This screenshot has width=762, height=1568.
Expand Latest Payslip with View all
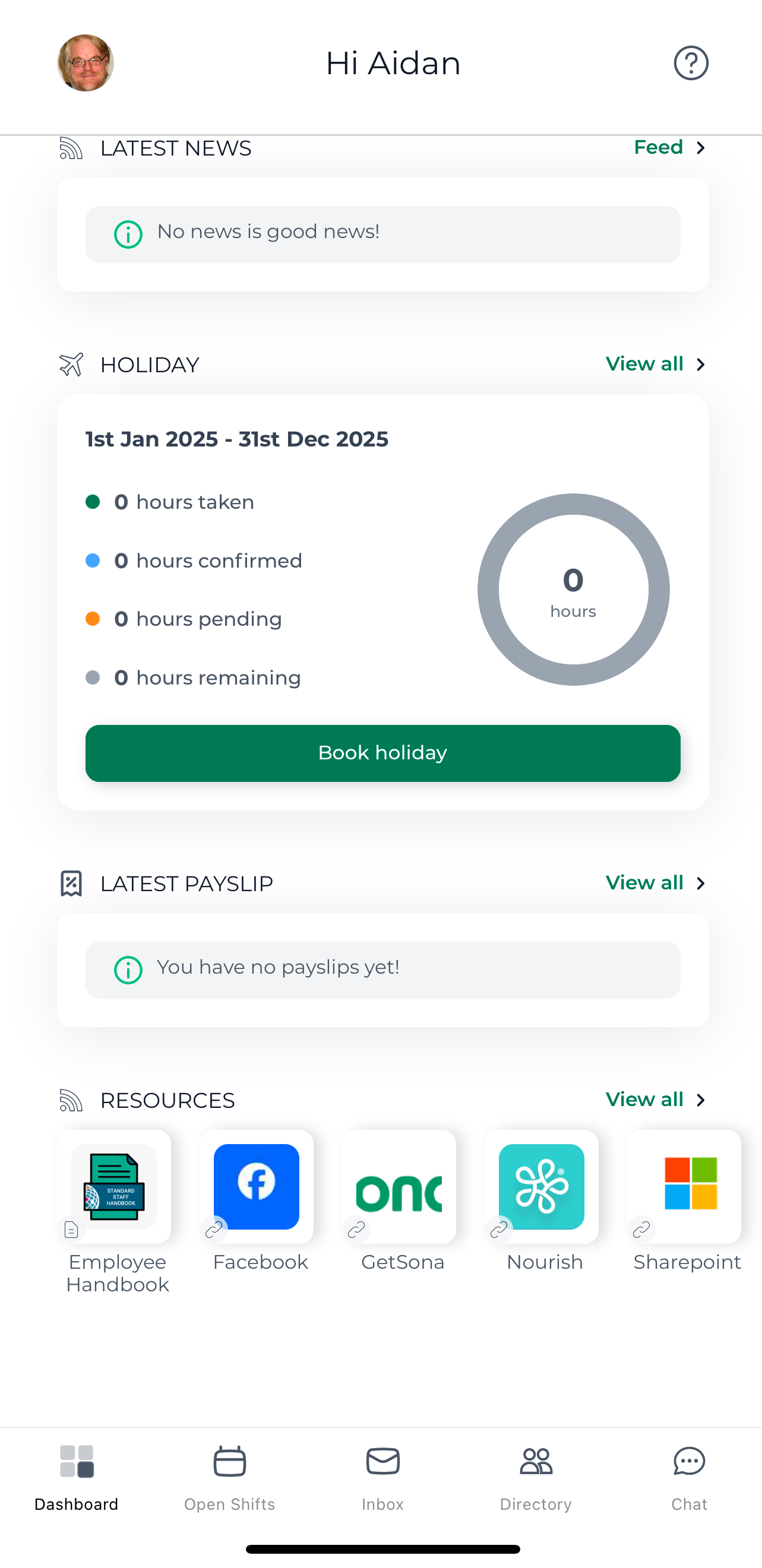pyautogui.click(x=655, y=883)
